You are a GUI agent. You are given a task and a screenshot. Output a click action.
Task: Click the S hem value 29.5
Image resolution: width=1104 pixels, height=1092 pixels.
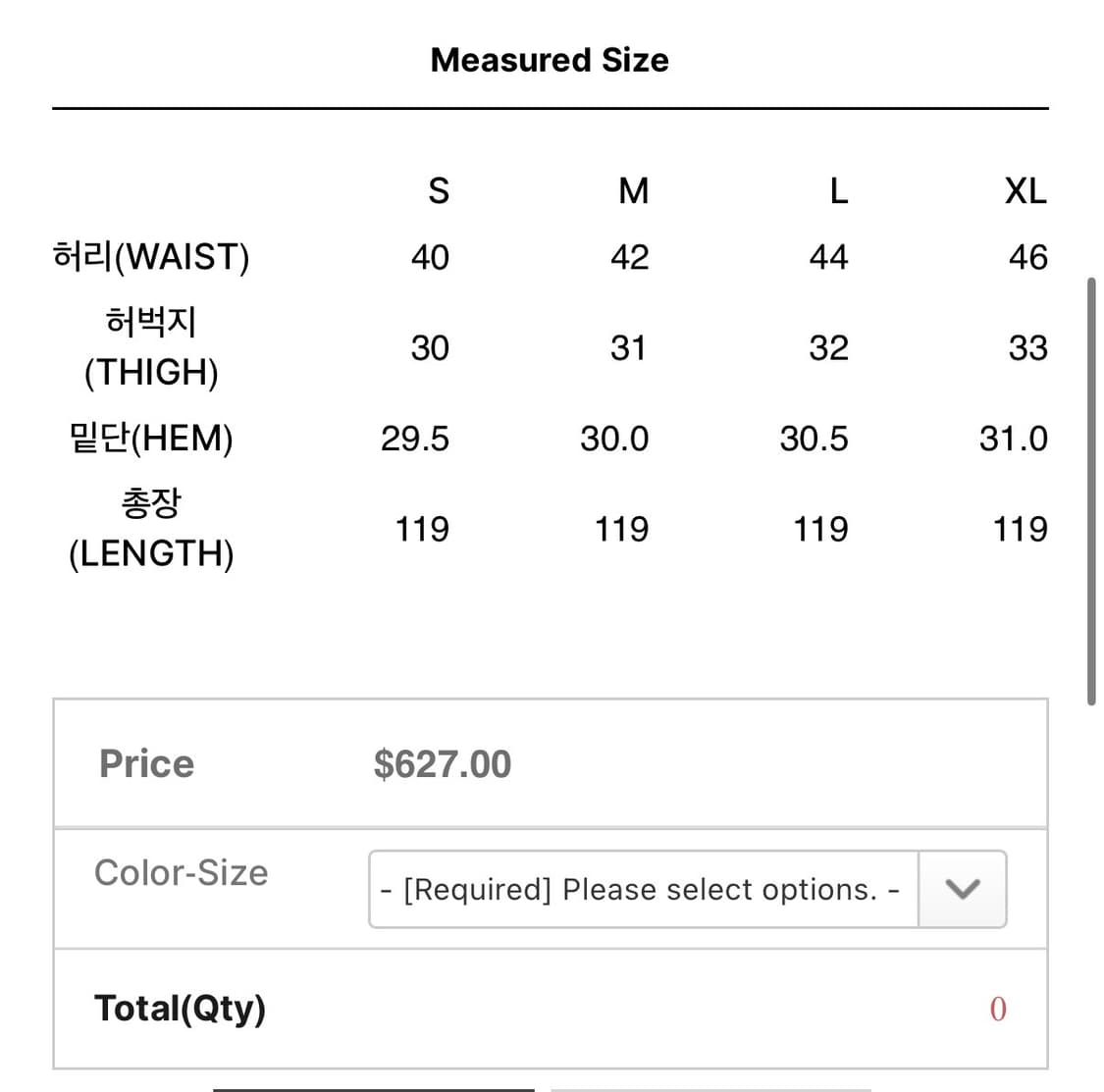pyautogui.click(x=415, y=439)
